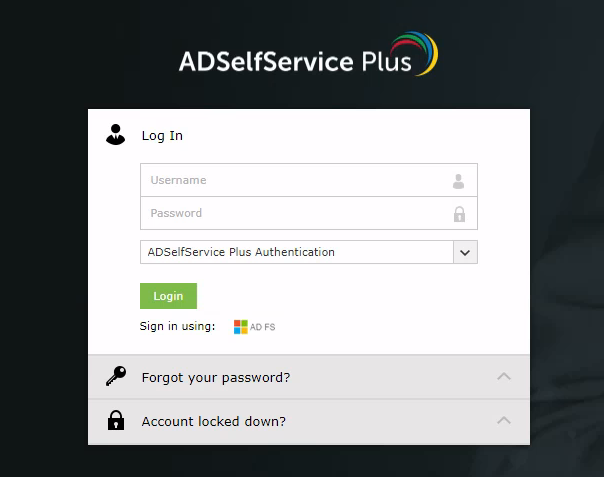Open the Account locked down section
The width and height of the screenshot is (604, 477).
(309, 422)
